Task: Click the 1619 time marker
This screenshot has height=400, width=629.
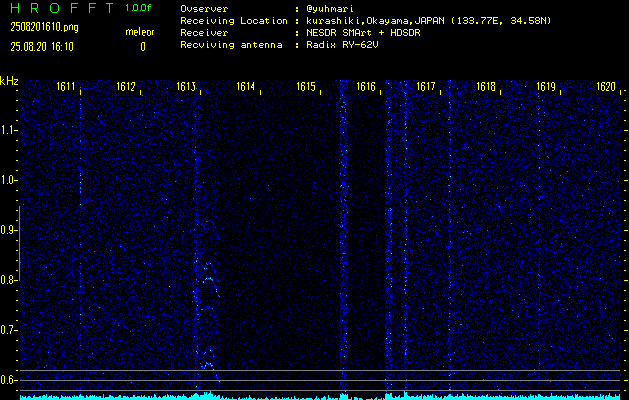Action: [x=546, y=86]
